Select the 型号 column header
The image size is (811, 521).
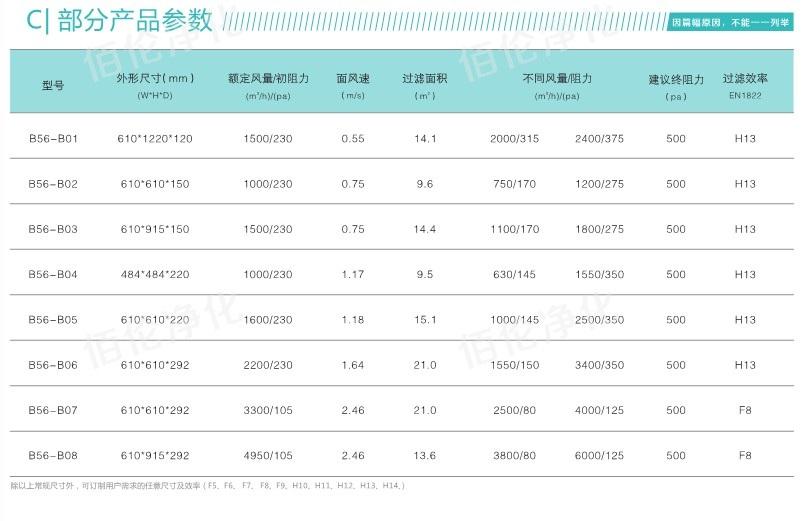point(53,86)
